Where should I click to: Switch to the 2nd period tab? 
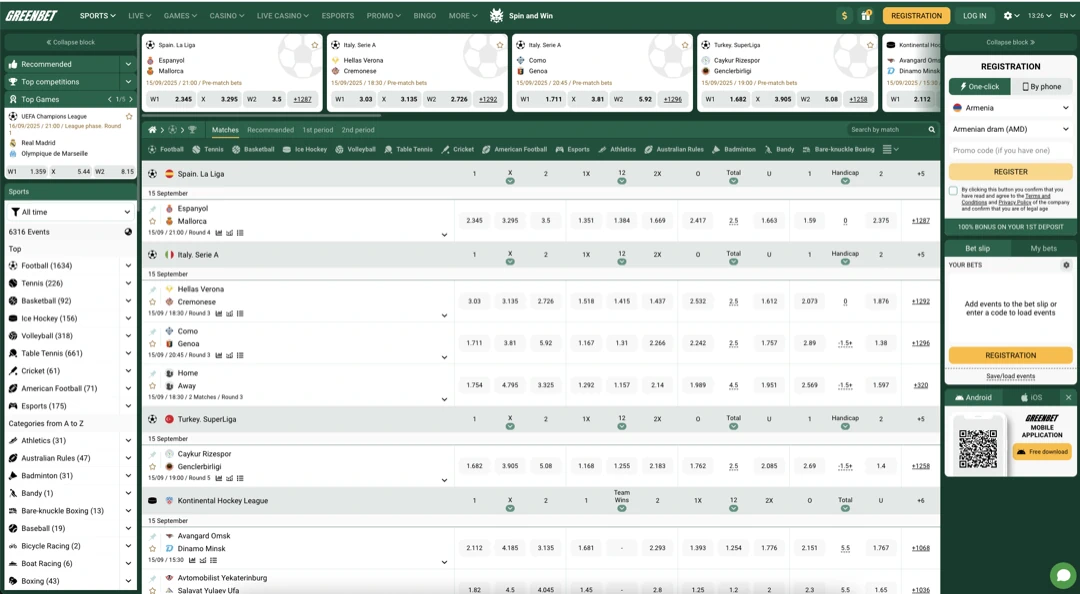pyautogui.click(x=358, y=130)
